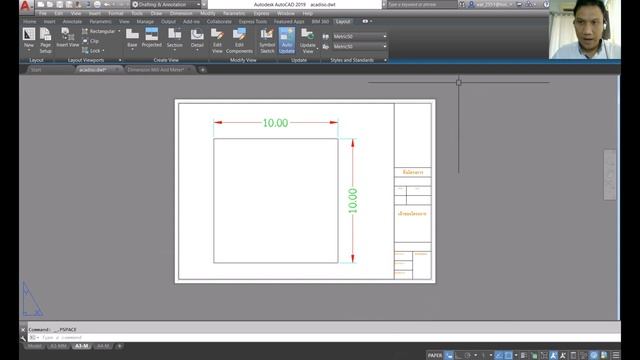Open the Draw menu

tap(156, 13)
